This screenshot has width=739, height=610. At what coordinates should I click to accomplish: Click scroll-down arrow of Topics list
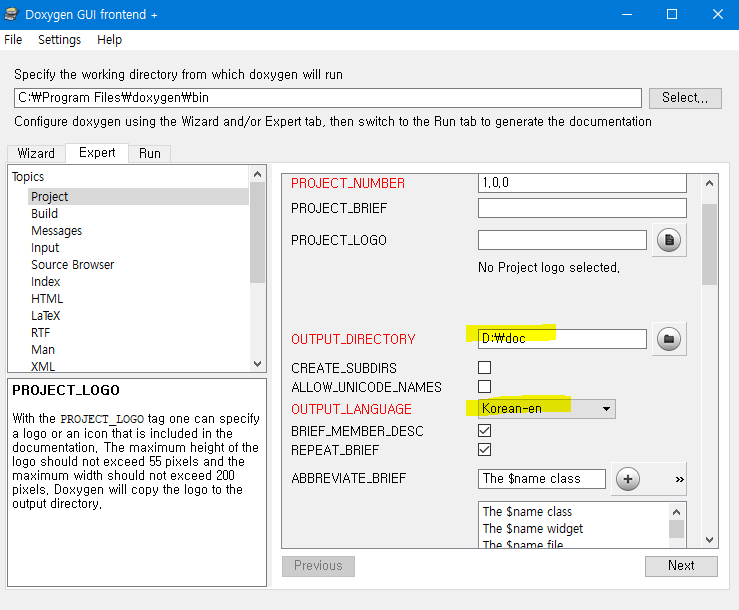coord(257,363)
